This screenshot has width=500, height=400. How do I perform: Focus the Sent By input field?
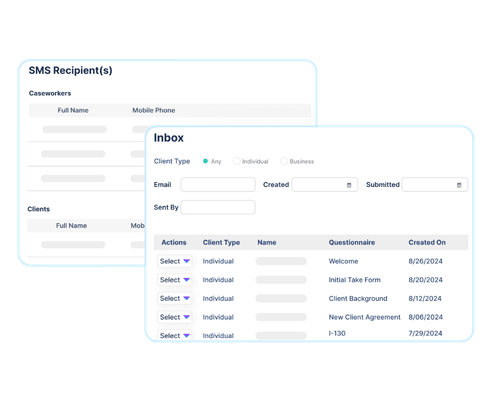click(x=218, y=207)
